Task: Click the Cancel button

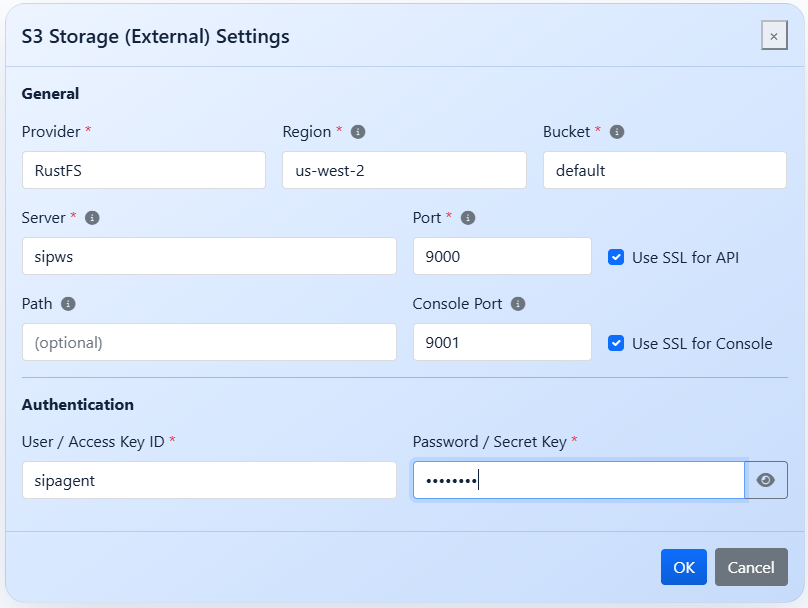Action: [x=751, y=567]
